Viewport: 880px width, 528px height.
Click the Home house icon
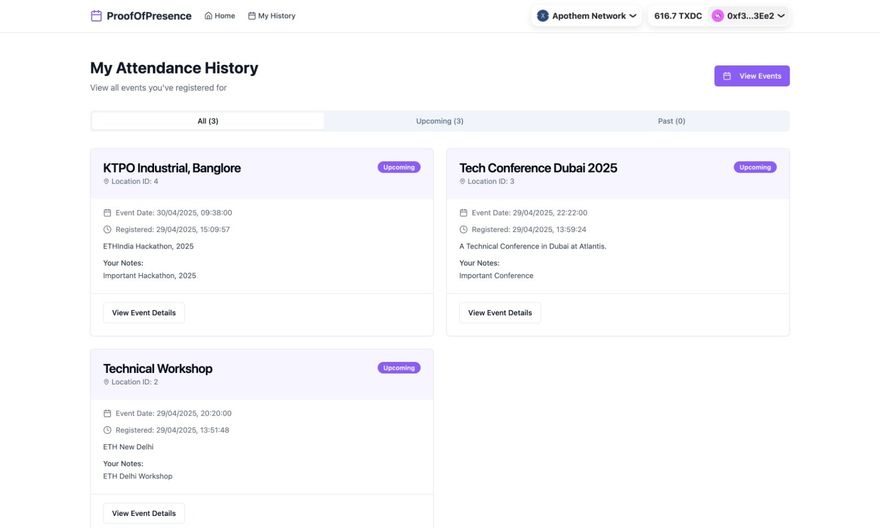[208, 16]
